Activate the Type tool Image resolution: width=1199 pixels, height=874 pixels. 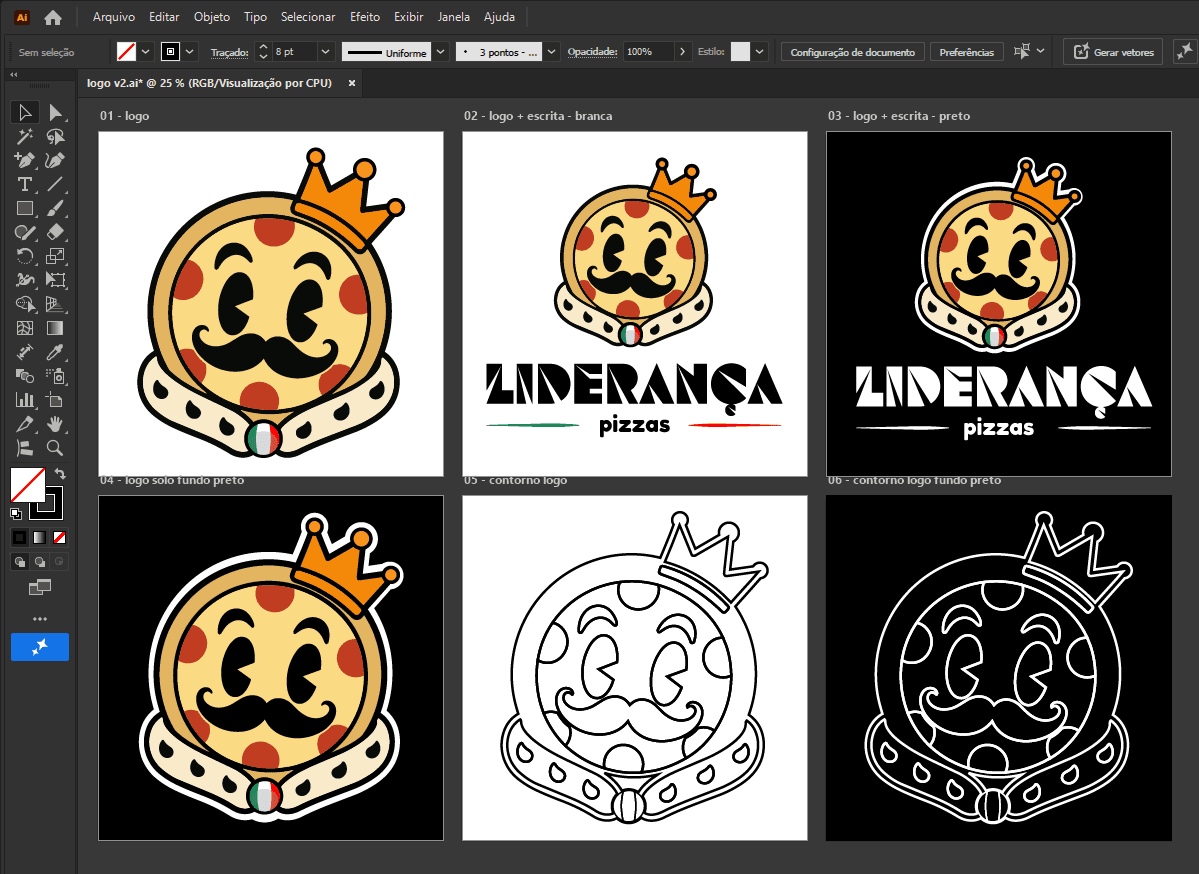click(x=24, y=184)
